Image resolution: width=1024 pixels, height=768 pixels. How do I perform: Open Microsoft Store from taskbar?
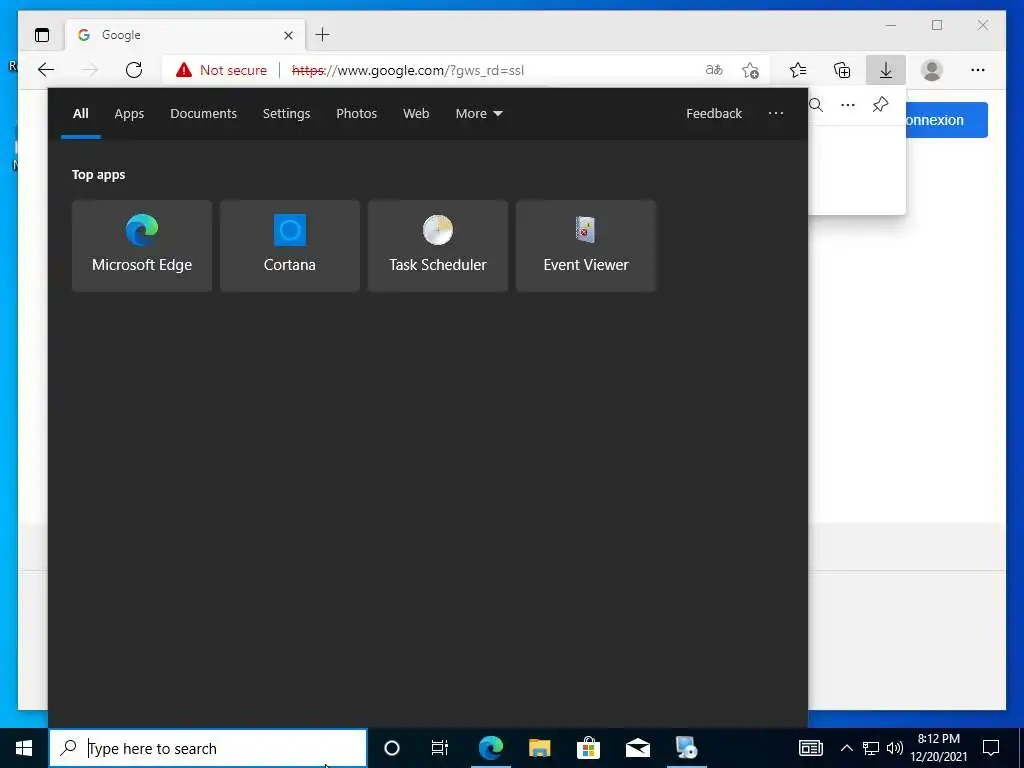pyautogui.click(x=588, y=748)
